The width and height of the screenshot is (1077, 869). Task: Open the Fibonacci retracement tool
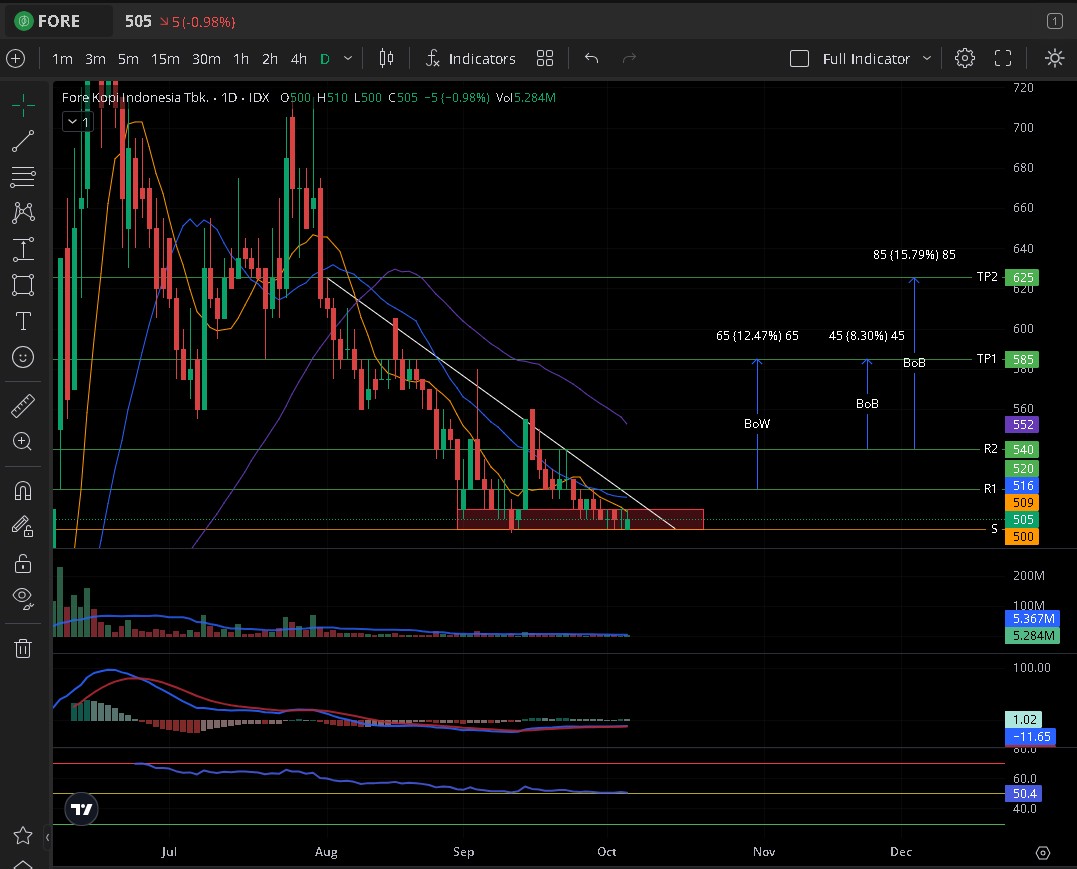point(23,177)
